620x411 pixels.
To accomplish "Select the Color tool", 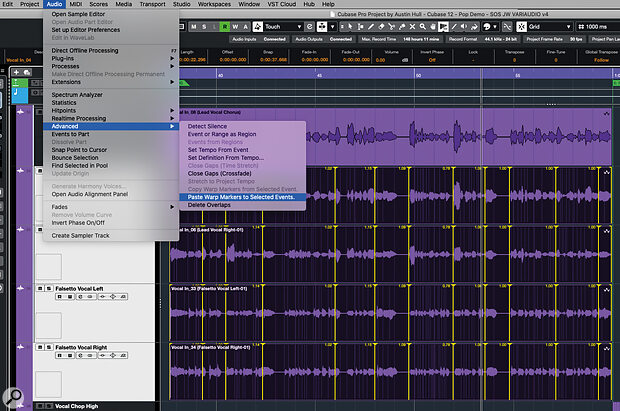I will click(x=474, y=27).
